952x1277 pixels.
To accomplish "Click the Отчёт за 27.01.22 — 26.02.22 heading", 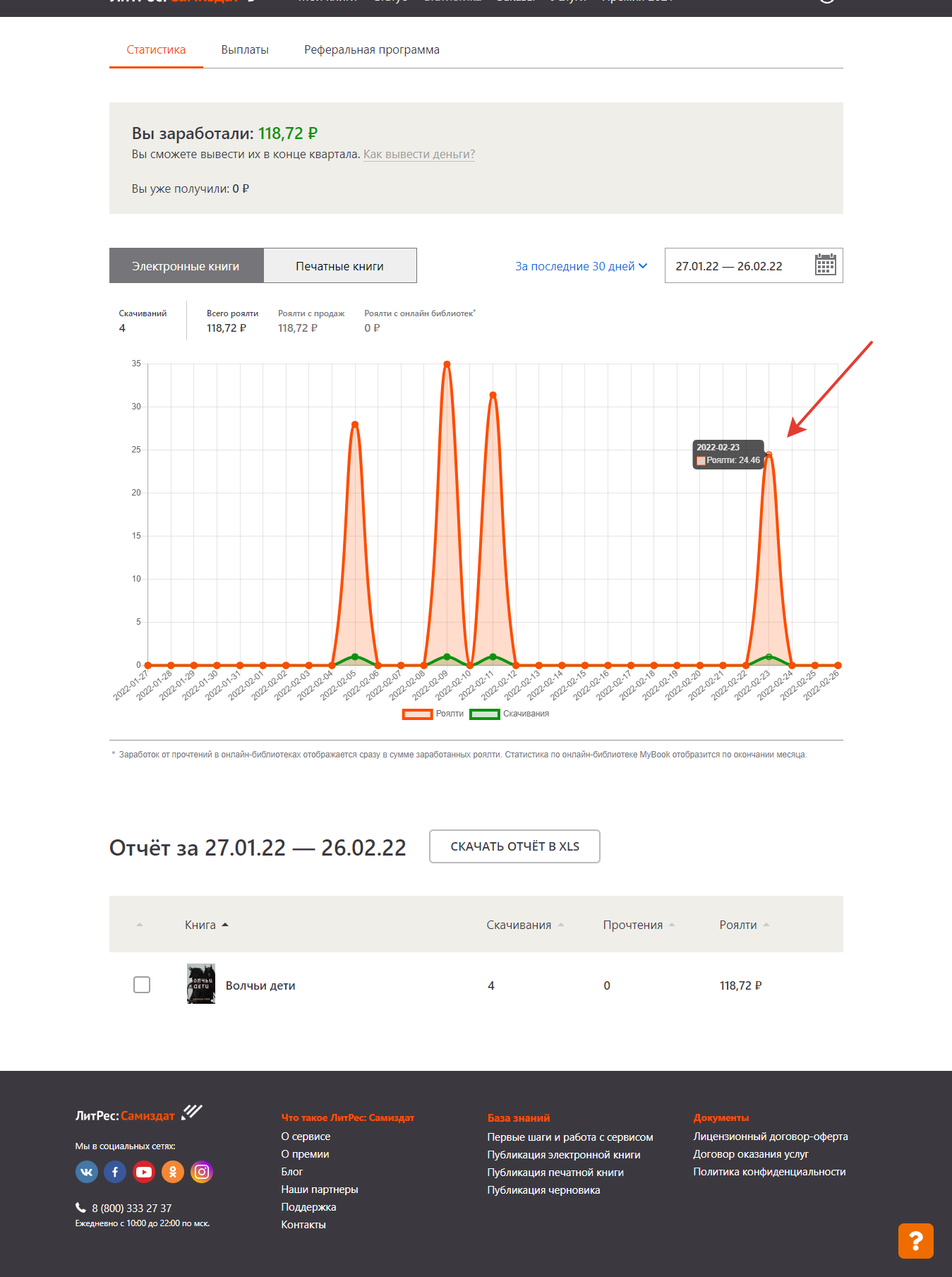I will [x=258, y=847].
